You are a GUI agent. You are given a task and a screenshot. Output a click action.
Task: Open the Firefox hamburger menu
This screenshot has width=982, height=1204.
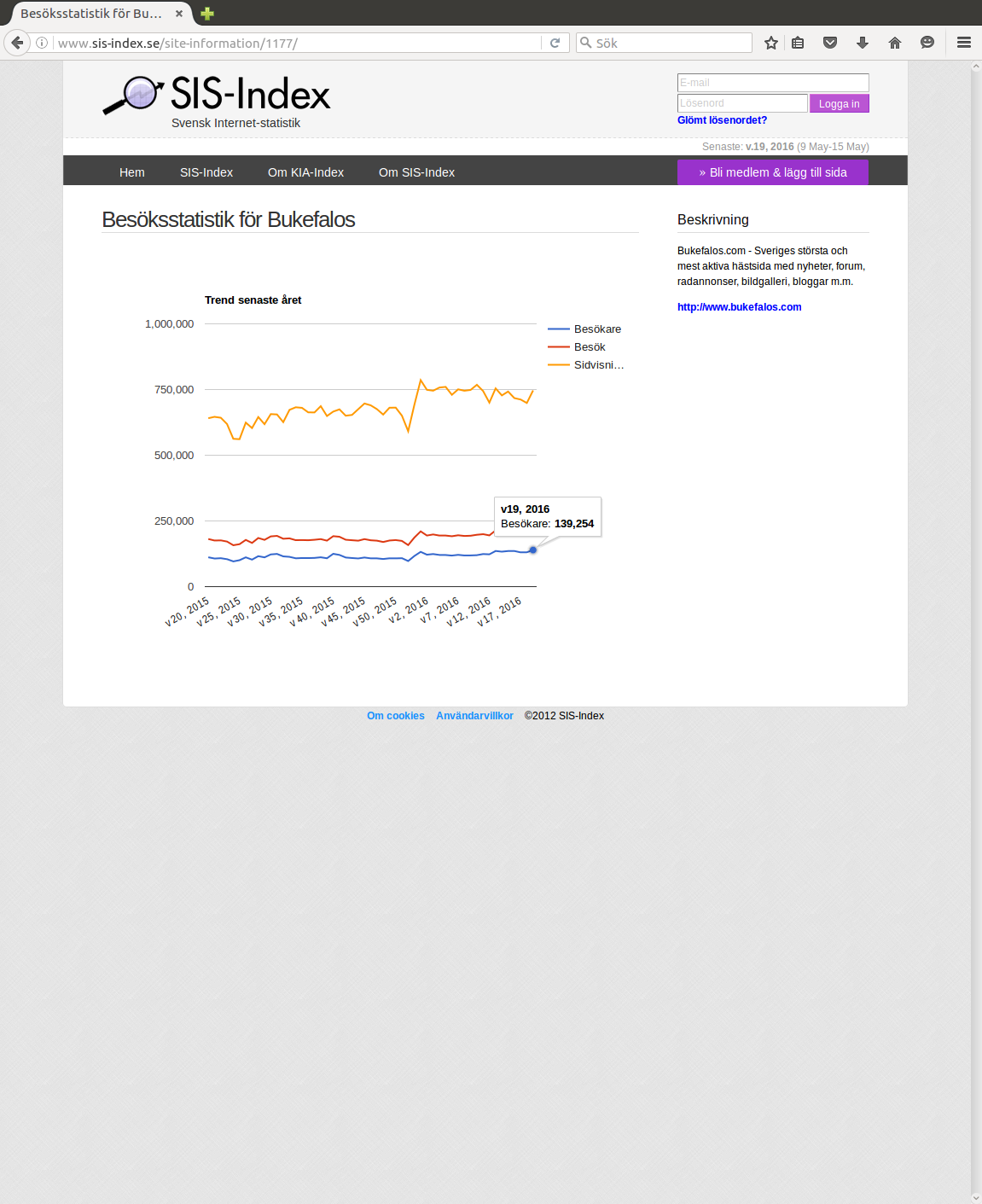coord(964,43)
